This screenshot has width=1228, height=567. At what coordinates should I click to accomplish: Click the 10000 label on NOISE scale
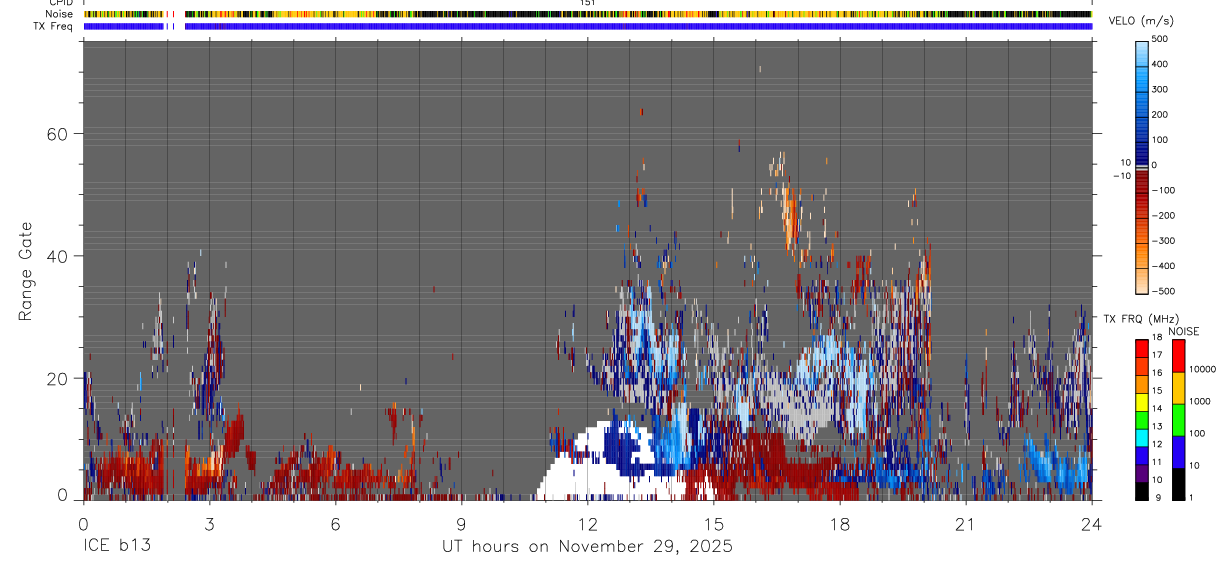[x=1205, y=370]
